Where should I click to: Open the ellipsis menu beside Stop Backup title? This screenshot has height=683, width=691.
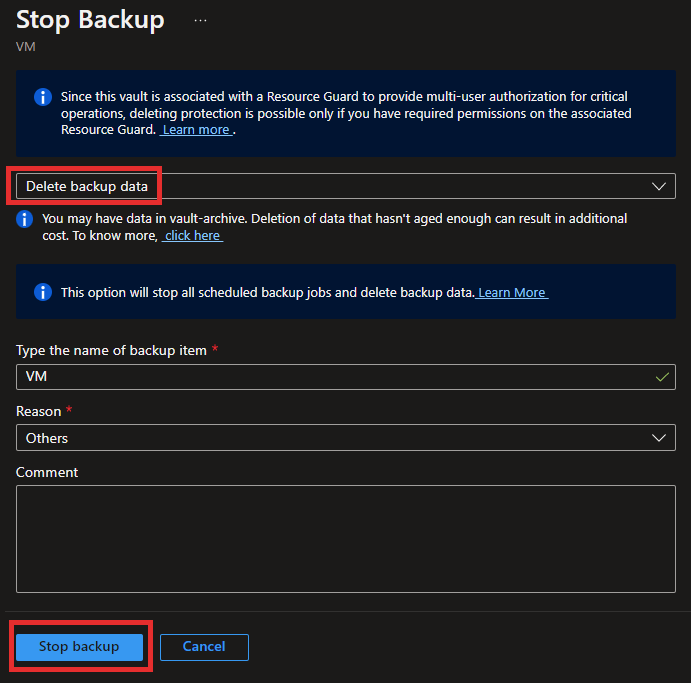201,20
